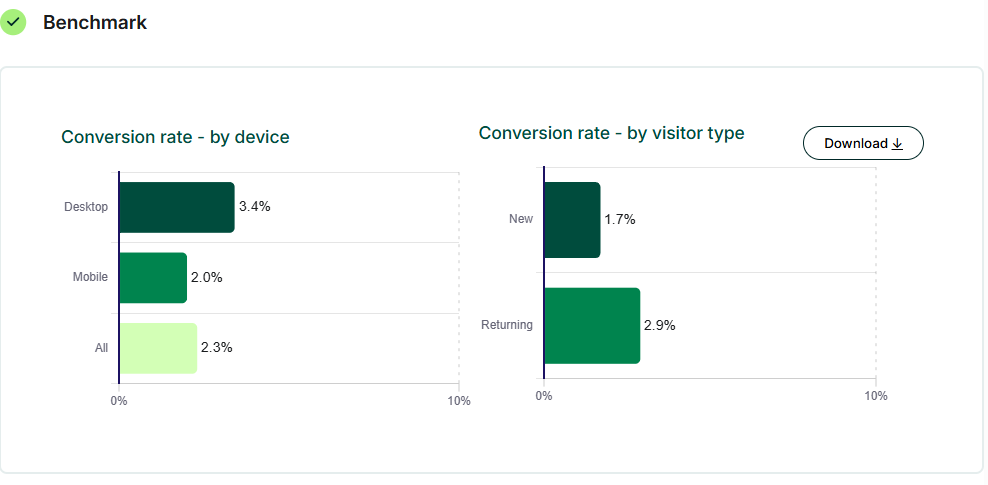988x485 pixels.
Task: Click the 1.7% New visitor value label
Action: (x=620, y=219)
